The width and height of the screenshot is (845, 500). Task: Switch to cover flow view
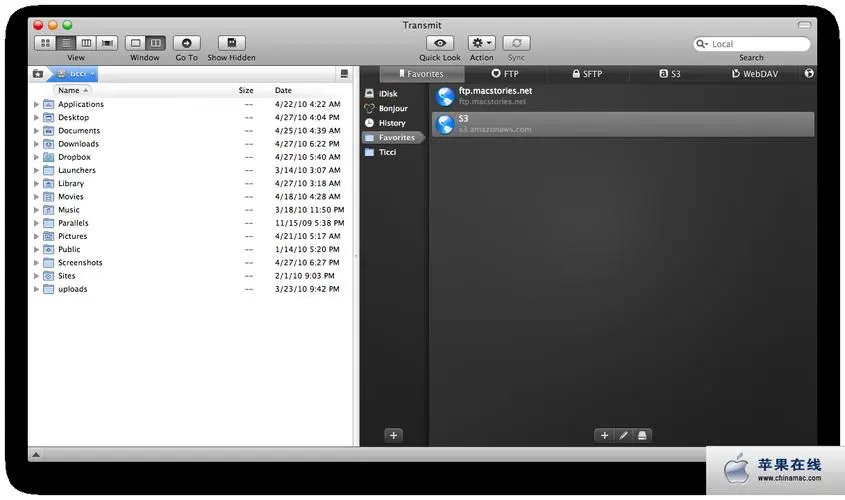[107, 43]
